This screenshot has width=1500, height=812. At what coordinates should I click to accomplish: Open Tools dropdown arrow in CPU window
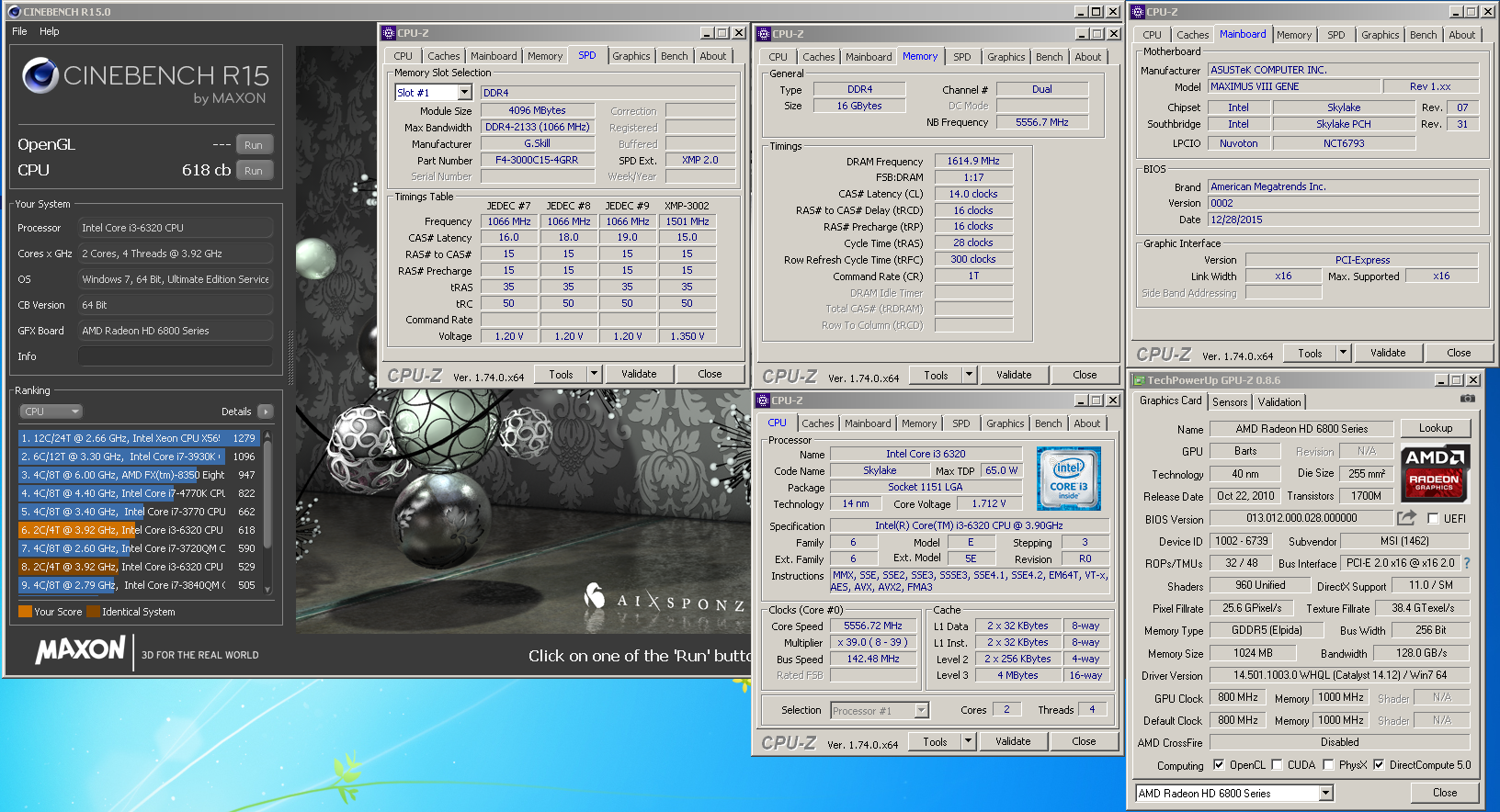(968, 741)
